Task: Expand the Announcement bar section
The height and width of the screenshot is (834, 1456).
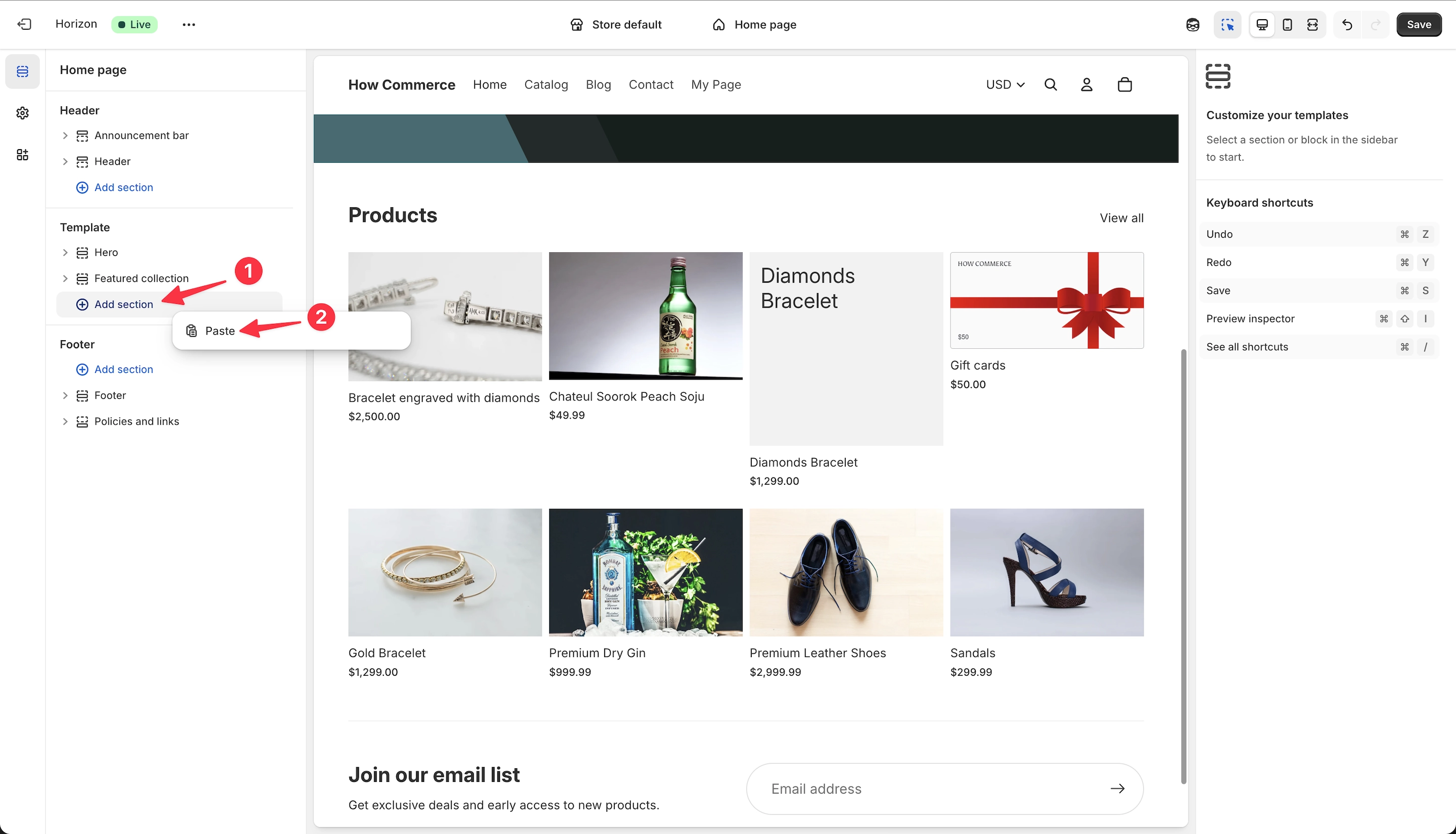Action: point(65,135)
